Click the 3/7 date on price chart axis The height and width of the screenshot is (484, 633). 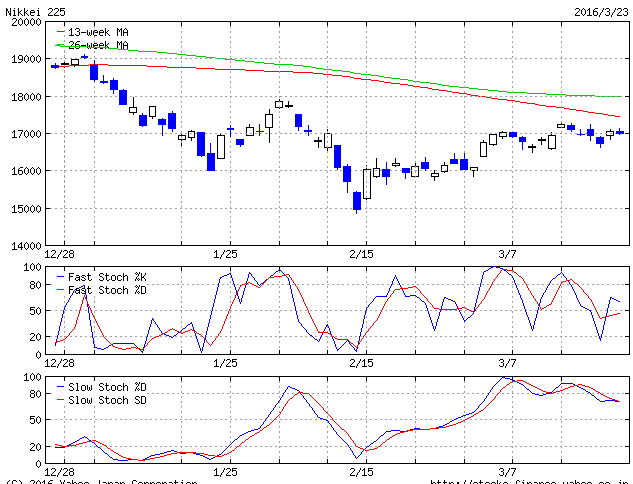[x=507, y=254]
